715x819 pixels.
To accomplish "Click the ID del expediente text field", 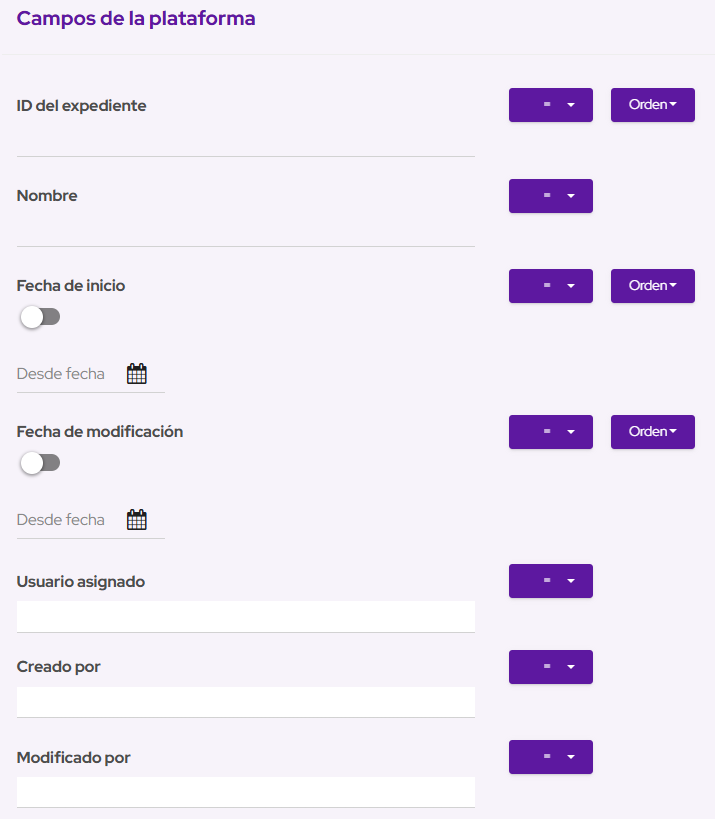I will [x=245, y=141].
